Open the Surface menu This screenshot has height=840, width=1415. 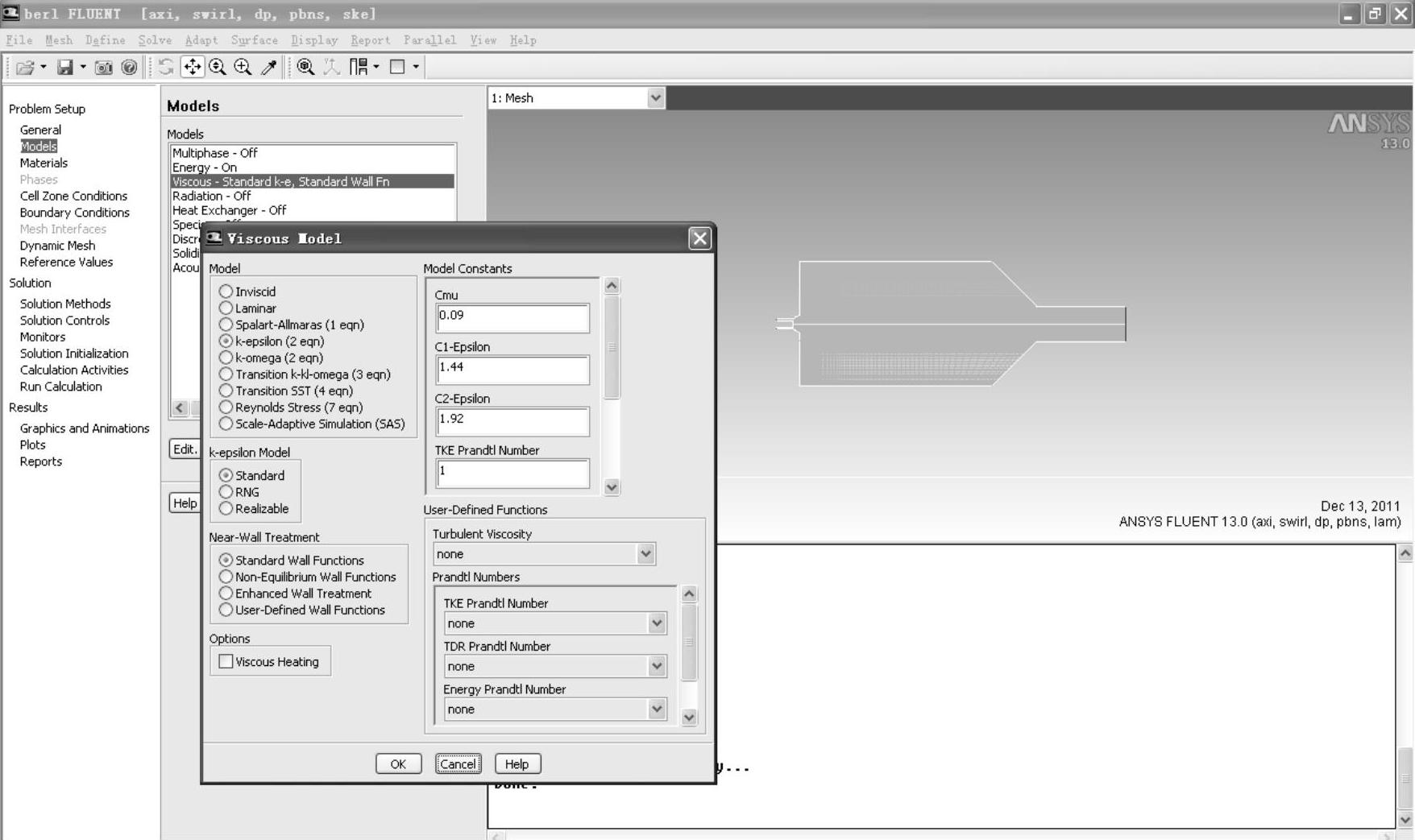255,40
